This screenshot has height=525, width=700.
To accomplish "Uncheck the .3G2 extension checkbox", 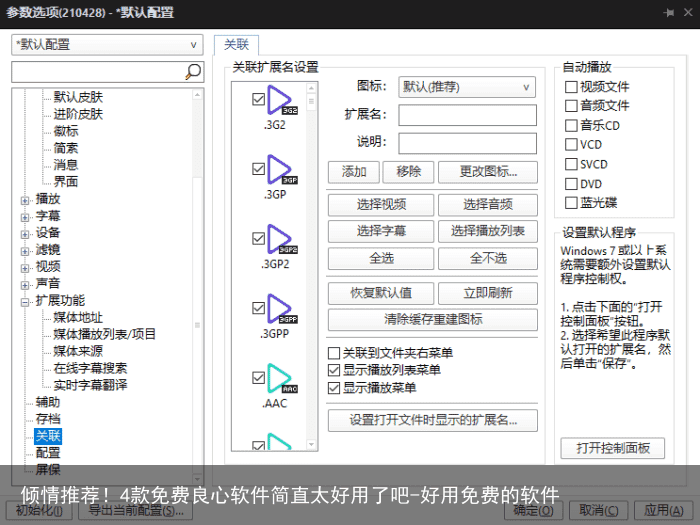I will pos(259,99).
